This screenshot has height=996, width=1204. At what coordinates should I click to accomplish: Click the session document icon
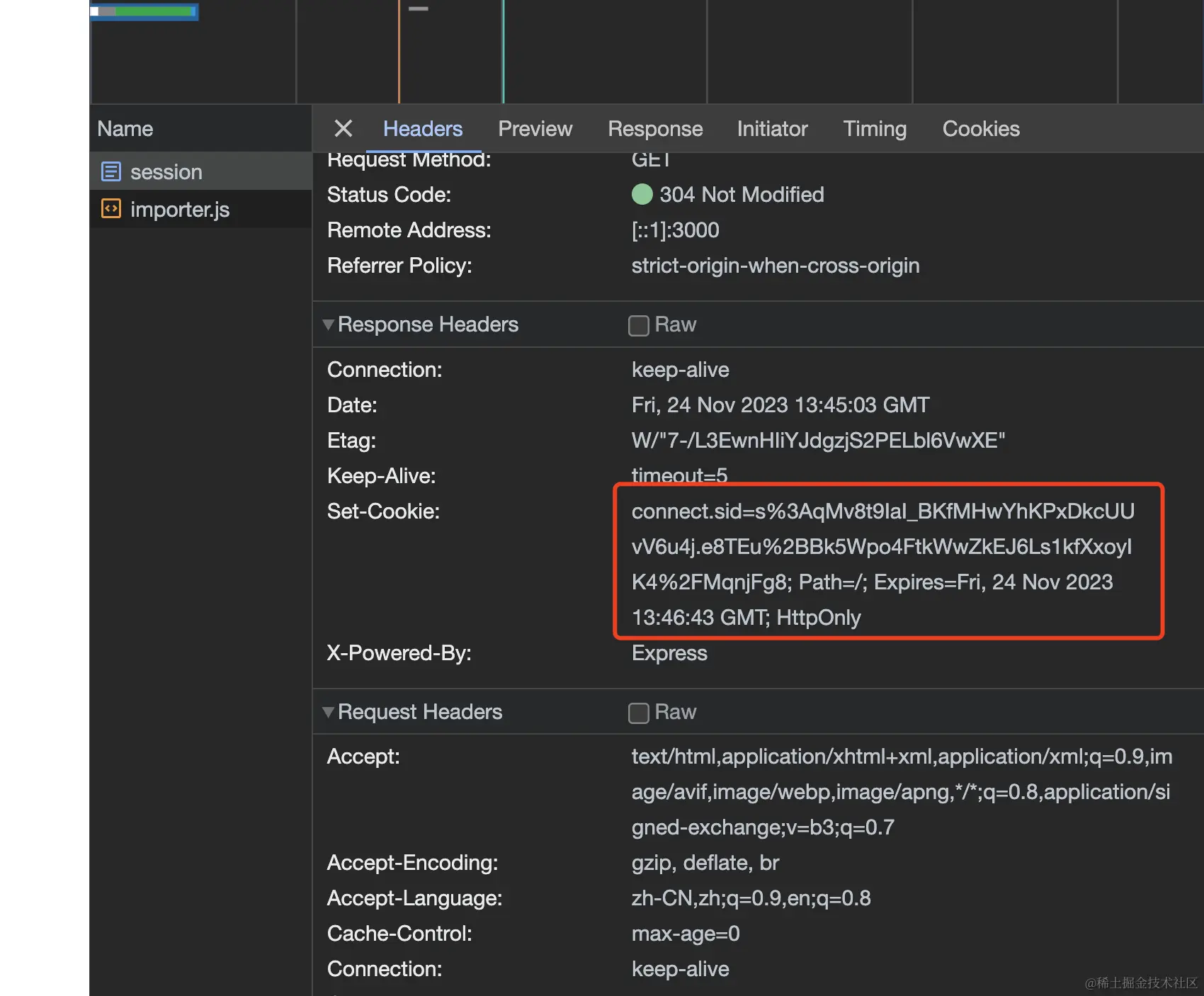[x=111, y=171]
